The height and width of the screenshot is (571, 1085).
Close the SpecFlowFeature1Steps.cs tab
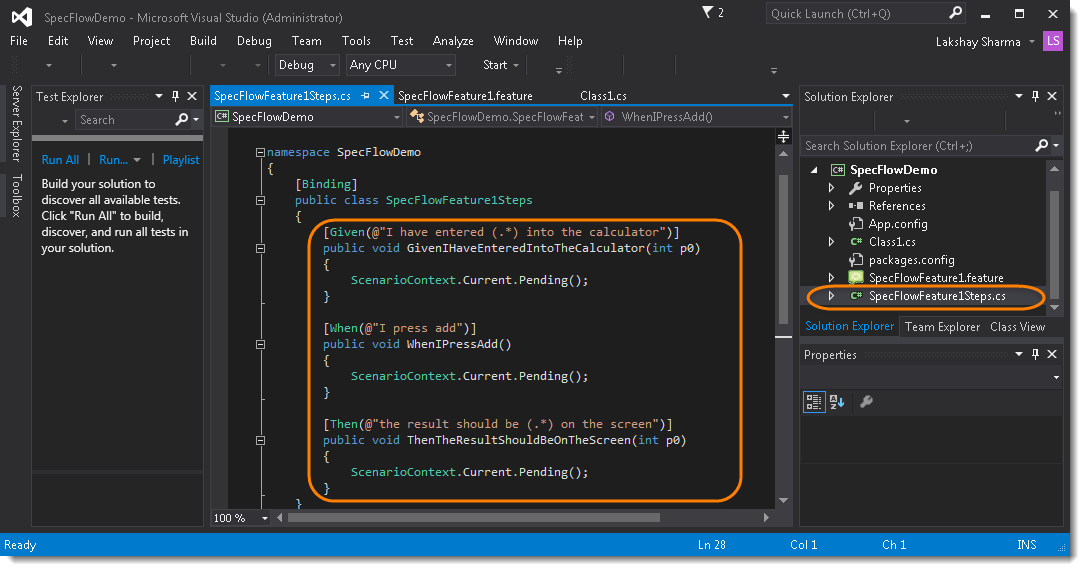[x=383, y=96]
